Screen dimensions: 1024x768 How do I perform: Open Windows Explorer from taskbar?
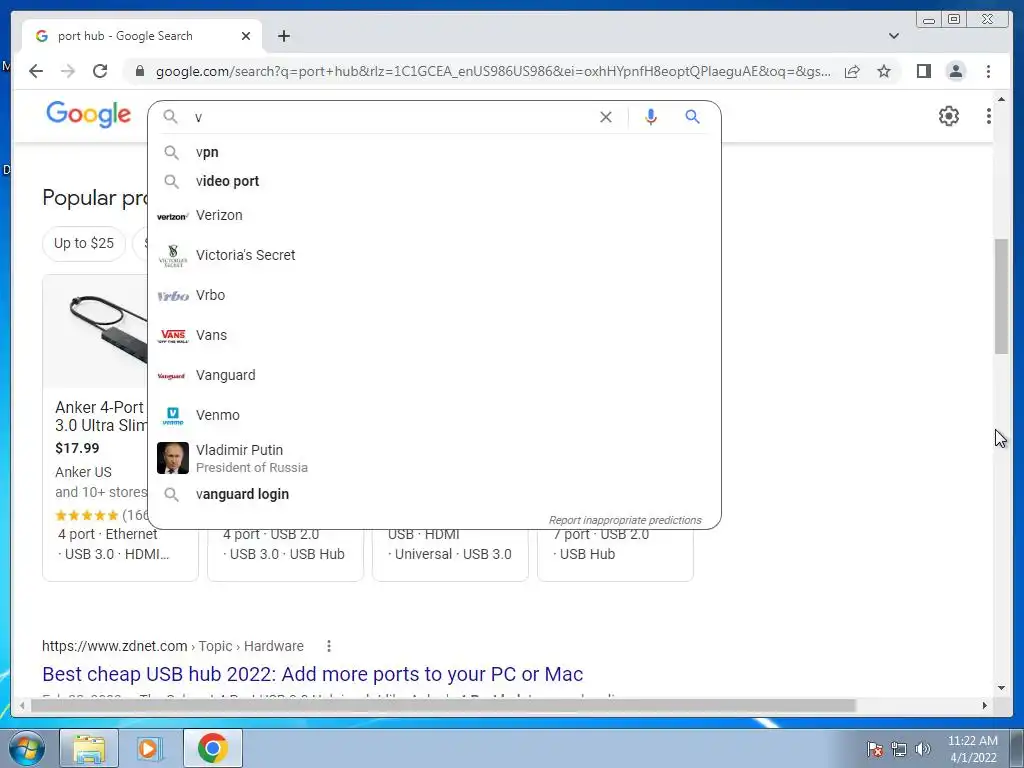click(x=89, y=748)
